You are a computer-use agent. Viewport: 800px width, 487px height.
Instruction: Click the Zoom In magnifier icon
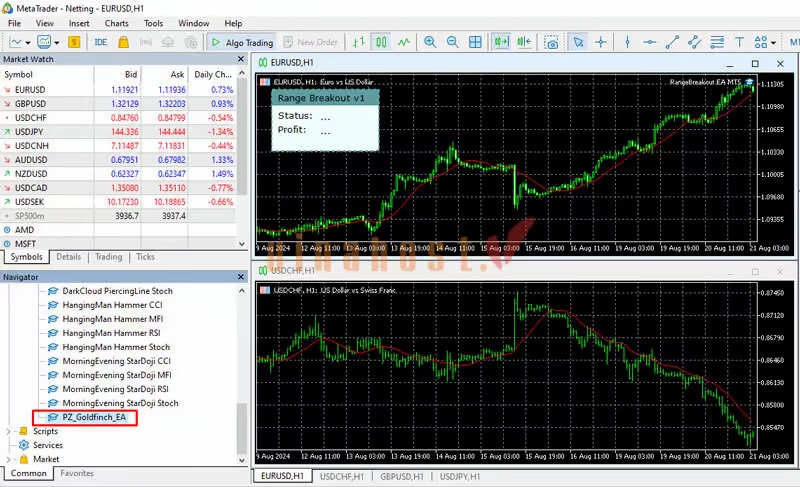pos(430,42)
